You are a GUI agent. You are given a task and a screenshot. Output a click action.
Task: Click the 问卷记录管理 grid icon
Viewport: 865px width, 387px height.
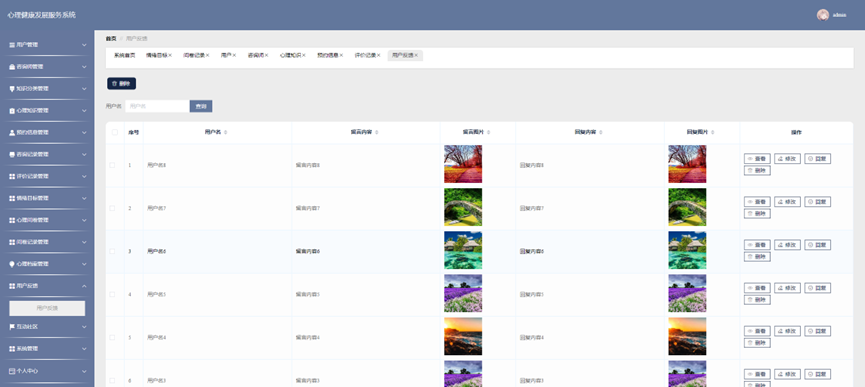12,243
